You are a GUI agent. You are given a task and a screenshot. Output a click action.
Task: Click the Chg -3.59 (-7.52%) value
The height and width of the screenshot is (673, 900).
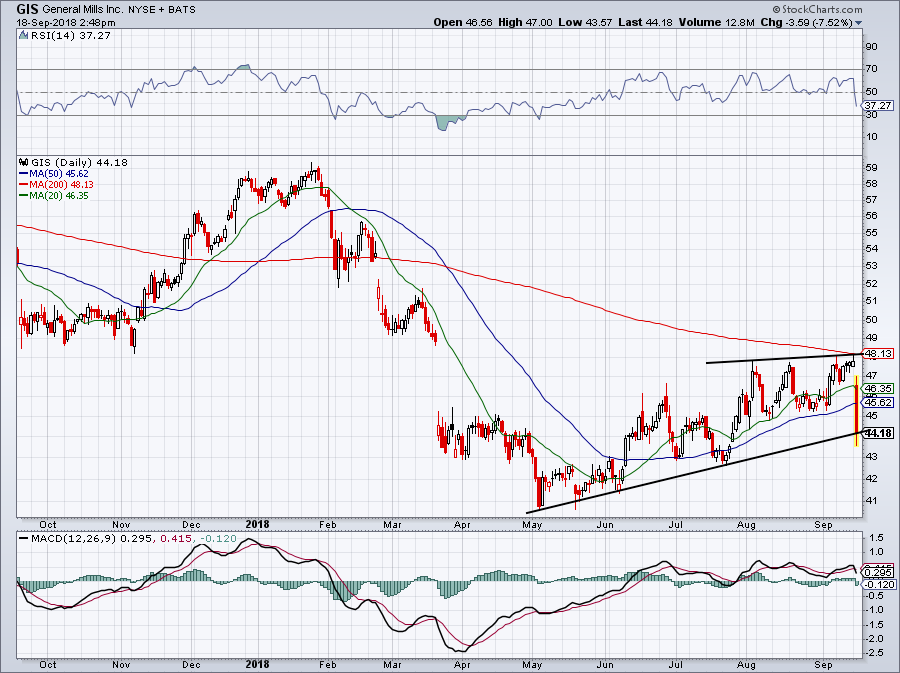[806, 22]
